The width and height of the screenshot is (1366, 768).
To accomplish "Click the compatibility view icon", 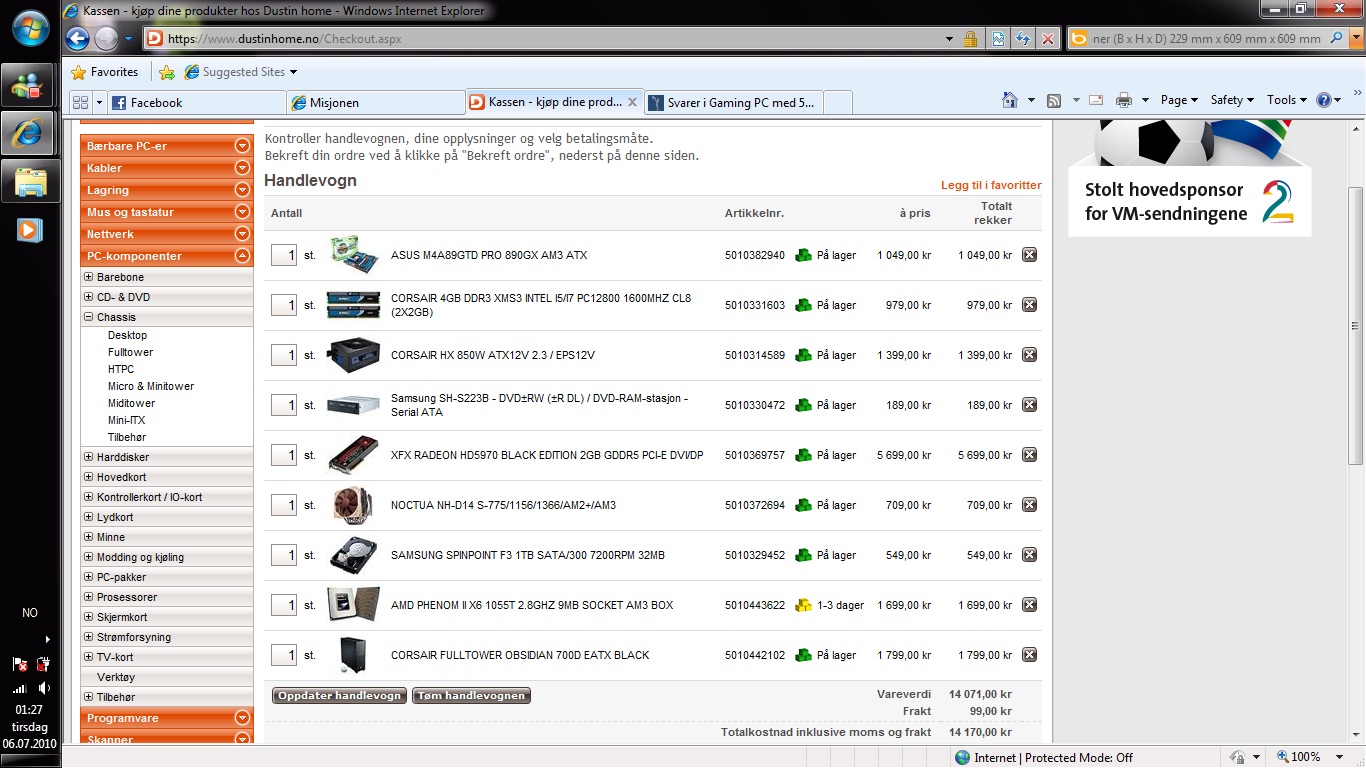I will pyautogui.click(x=998, y=39).
